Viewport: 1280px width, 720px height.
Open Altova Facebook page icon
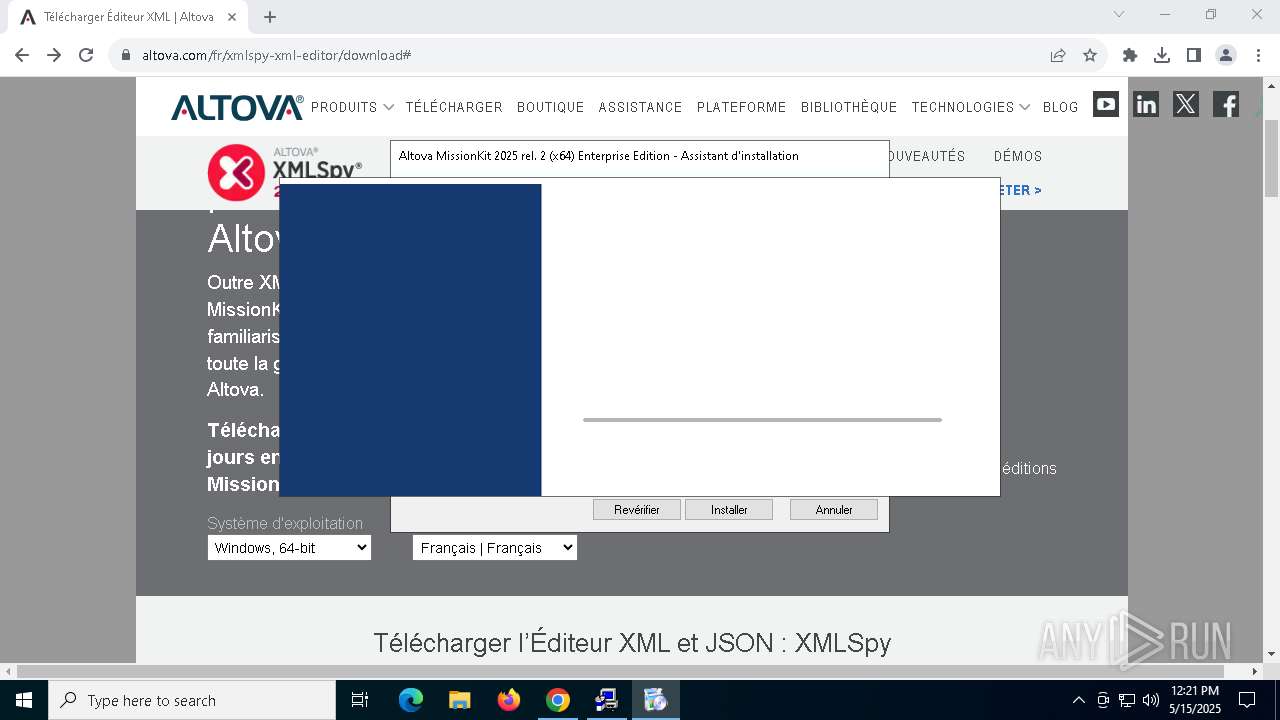click(1226, 104)
